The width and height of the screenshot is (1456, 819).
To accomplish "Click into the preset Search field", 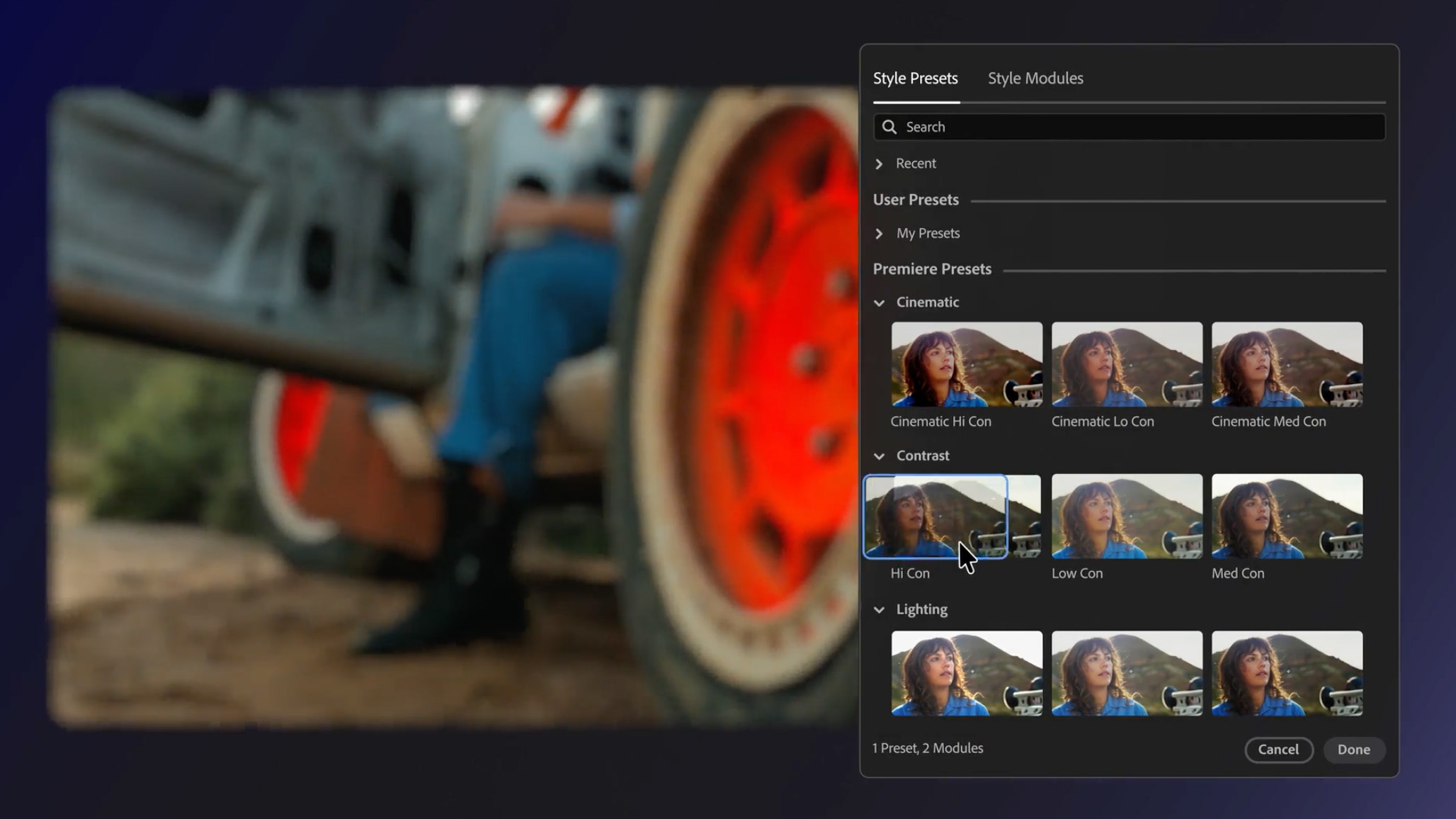I will (x=1133, y=127).
